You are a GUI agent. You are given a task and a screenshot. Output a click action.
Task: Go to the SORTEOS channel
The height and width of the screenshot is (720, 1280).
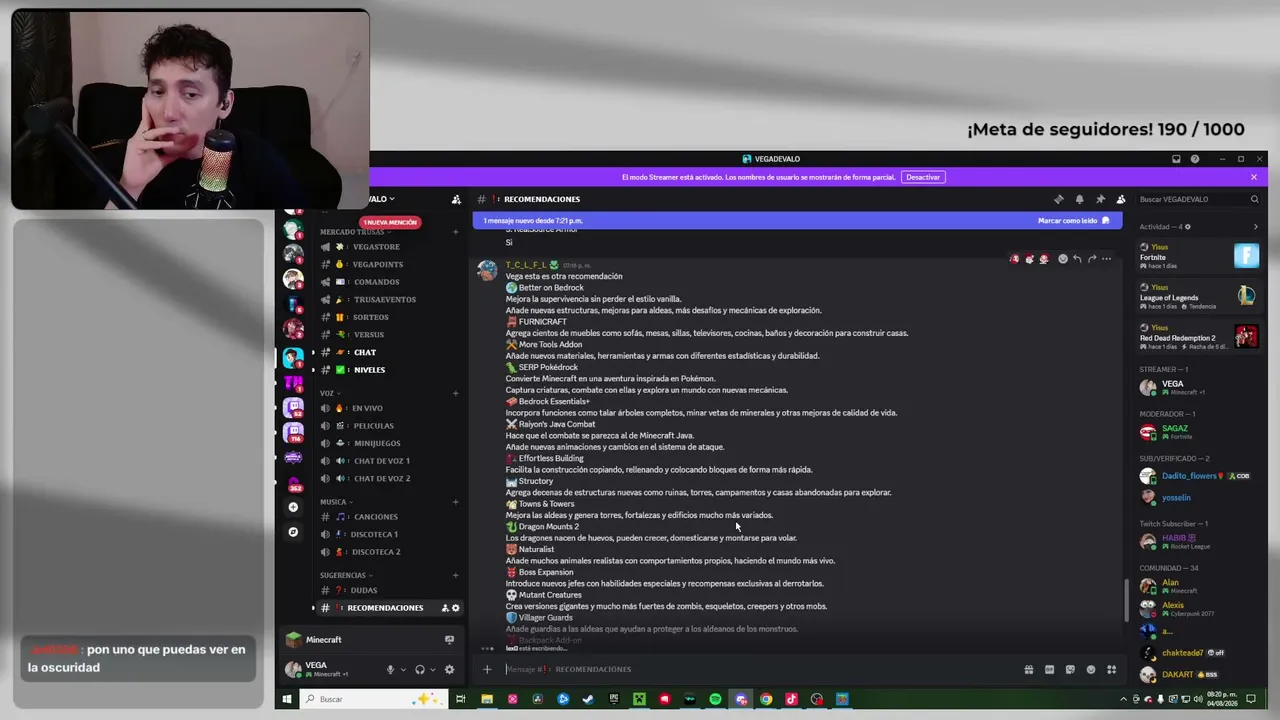pyautogui.click(x=387, y=317)
